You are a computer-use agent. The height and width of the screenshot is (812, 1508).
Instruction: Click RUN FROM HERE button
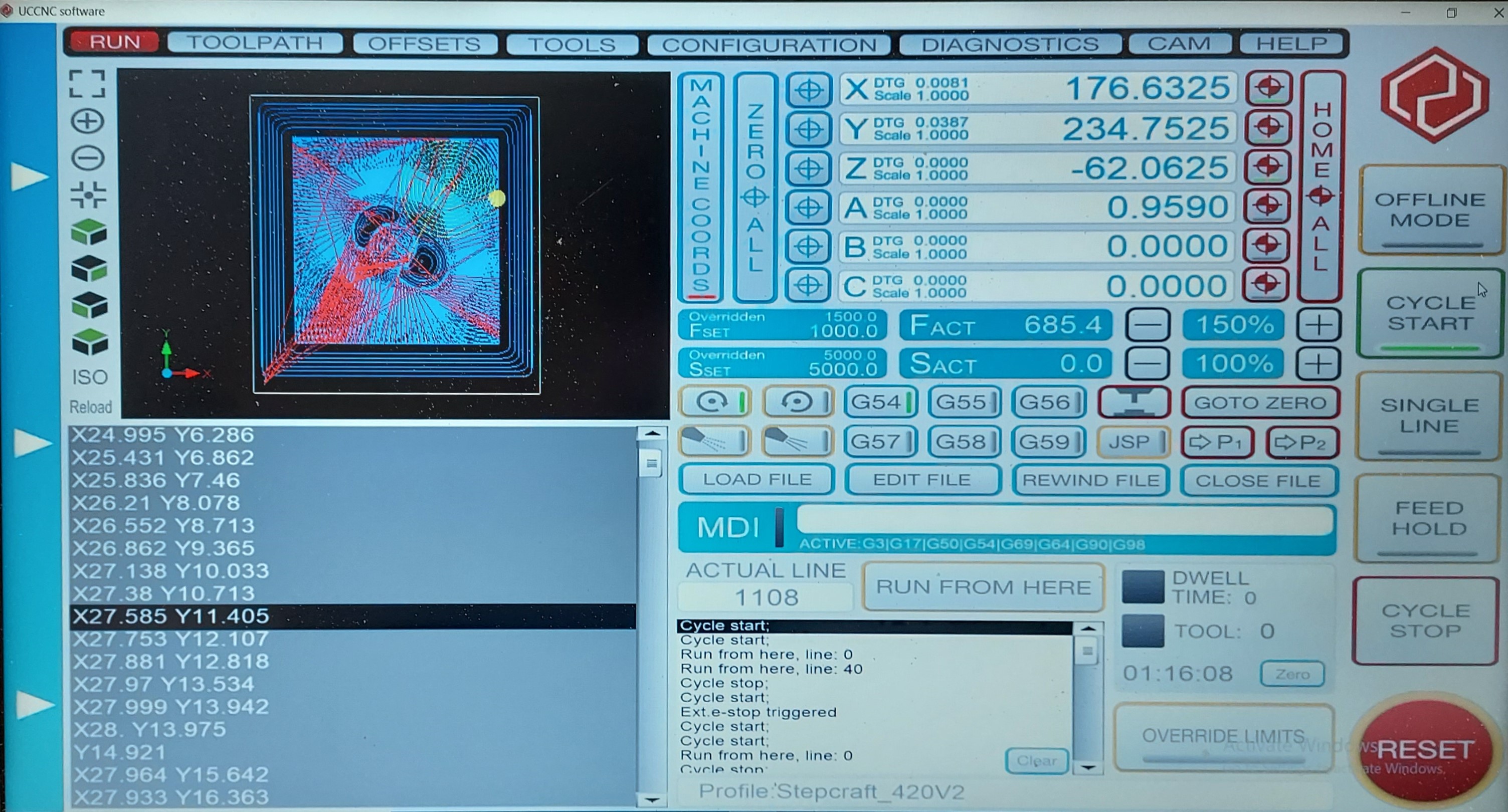coord(984,587)
